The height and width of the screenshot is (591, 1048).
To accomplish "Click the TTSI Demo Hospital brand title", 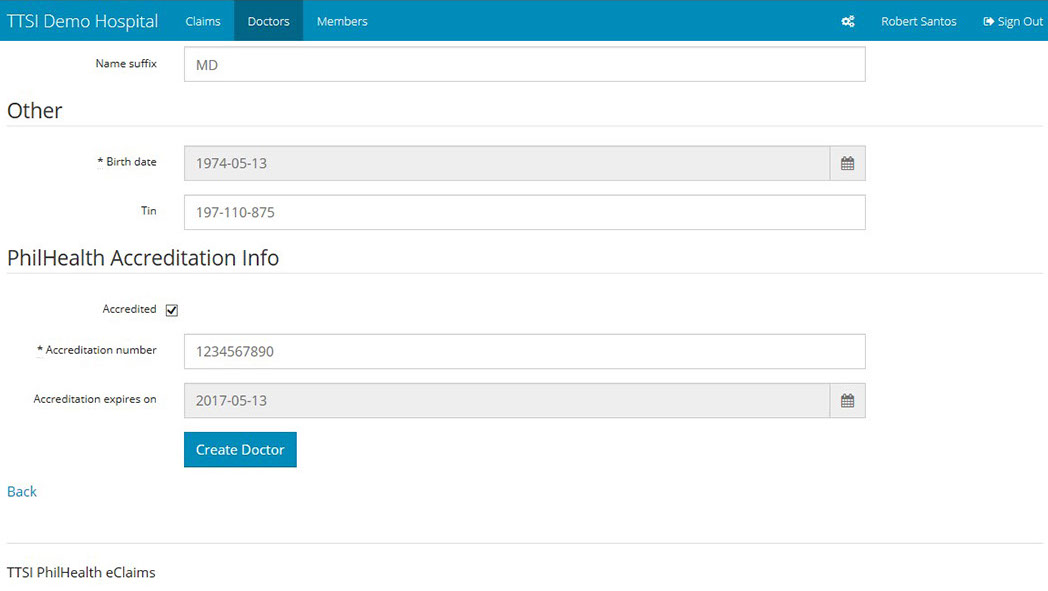I will tap(82, 22).
